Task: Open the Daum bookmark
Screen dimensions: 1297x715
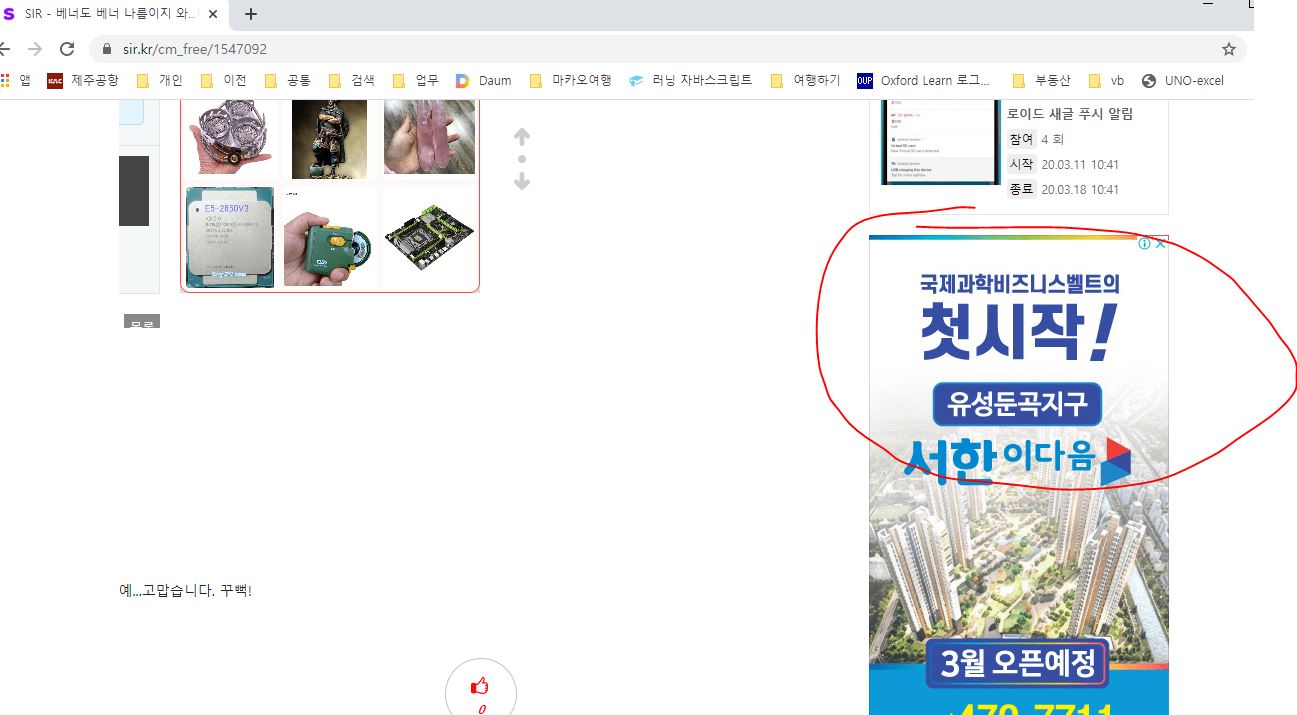Action: (x=484, y=81)
